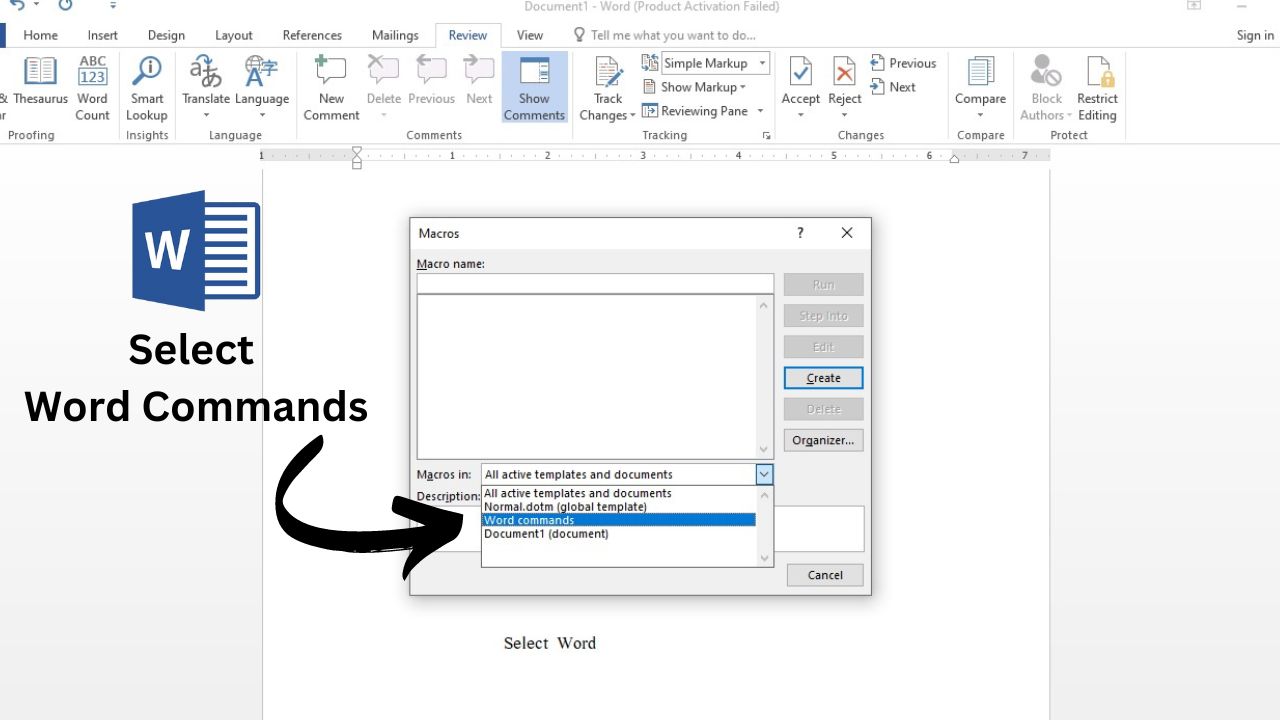The height and width of the screenshot is (720, 1280).
Task: Choose Normal.dotm (global template) option
Action: pos(618,507)
